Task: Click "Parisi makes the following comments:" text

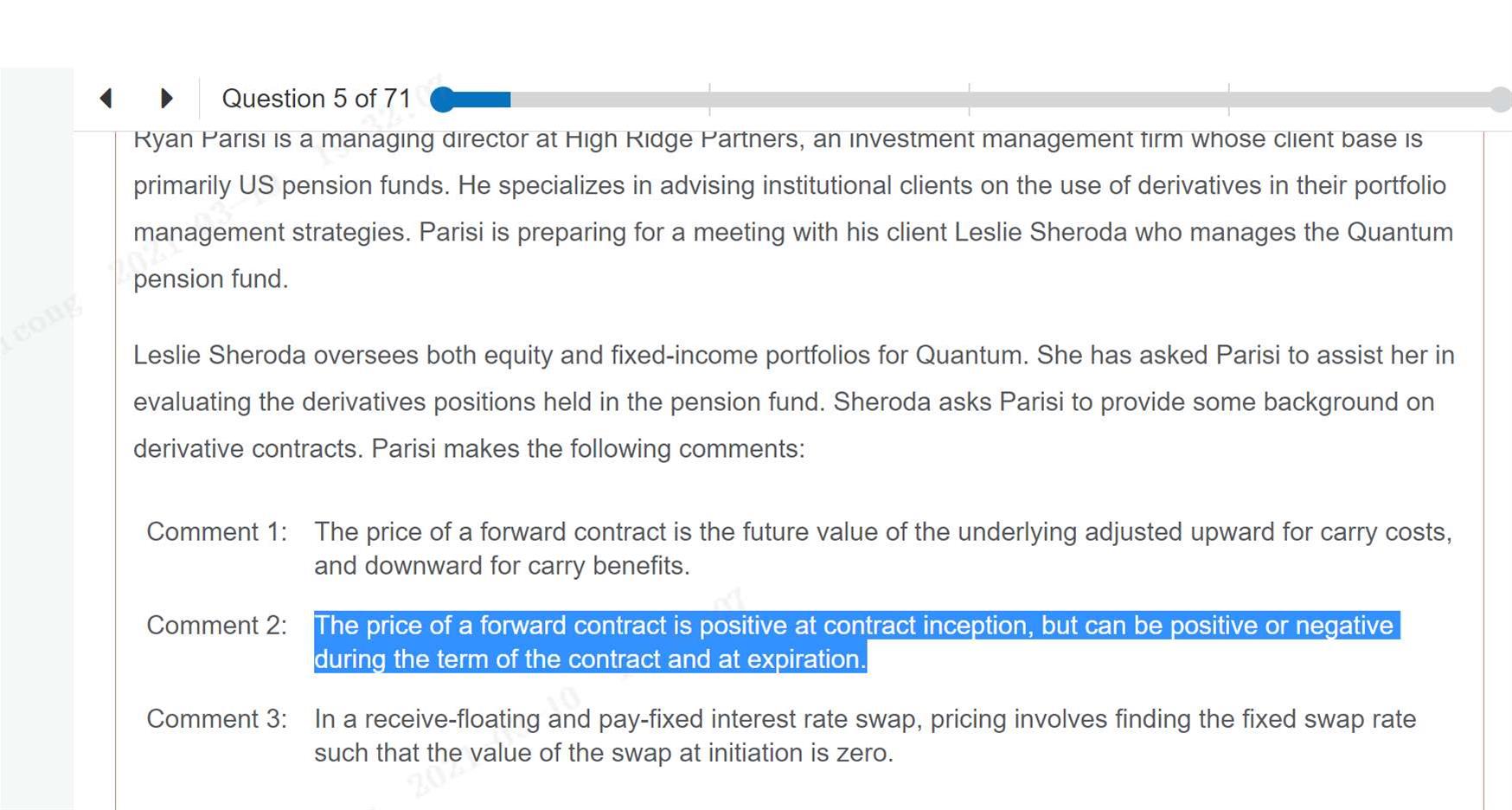Action: point(587,448)
